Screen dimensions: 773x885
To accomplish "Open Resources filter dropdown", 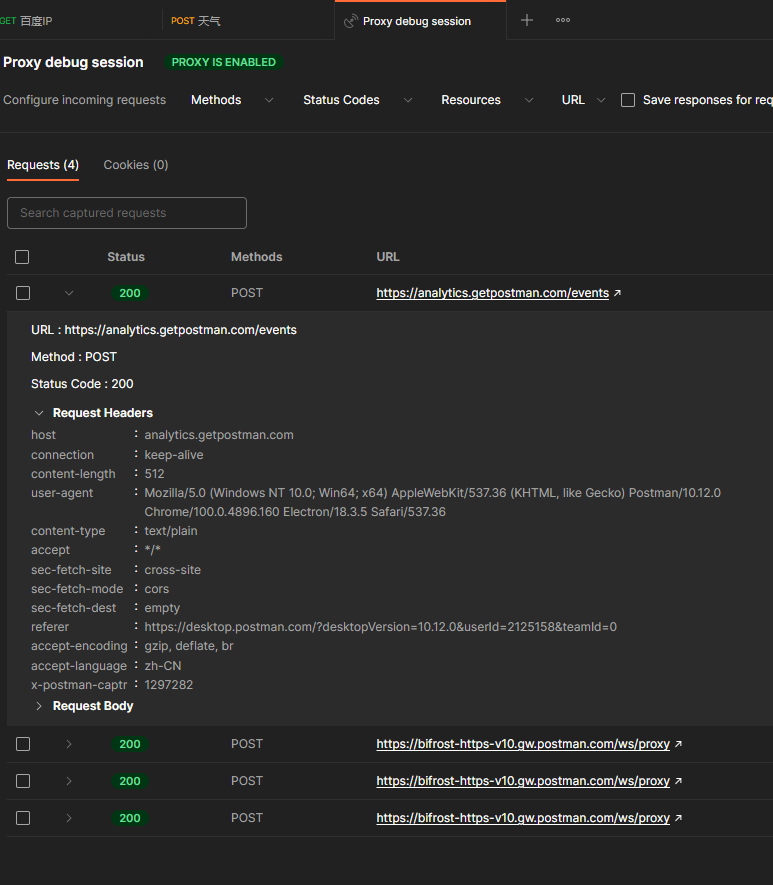I will (487, 100).
